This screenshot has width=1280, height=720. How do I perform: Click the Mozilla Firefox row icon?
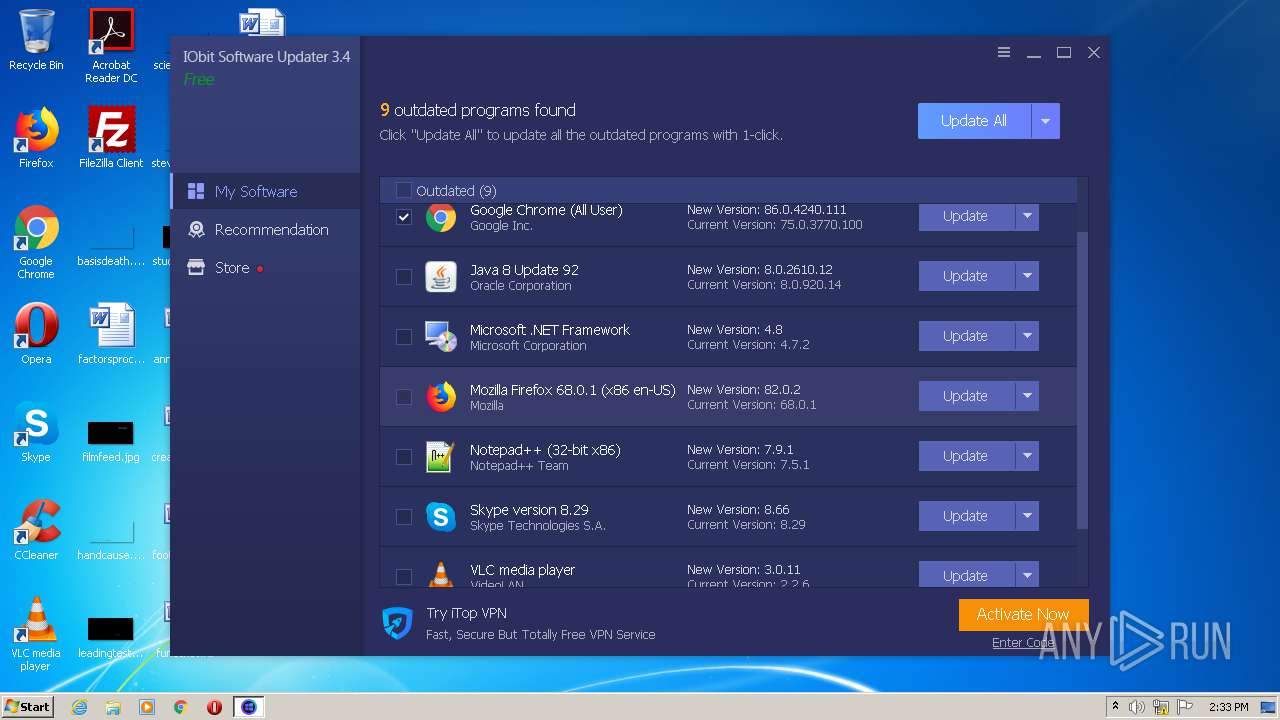(x=441, y=397)
